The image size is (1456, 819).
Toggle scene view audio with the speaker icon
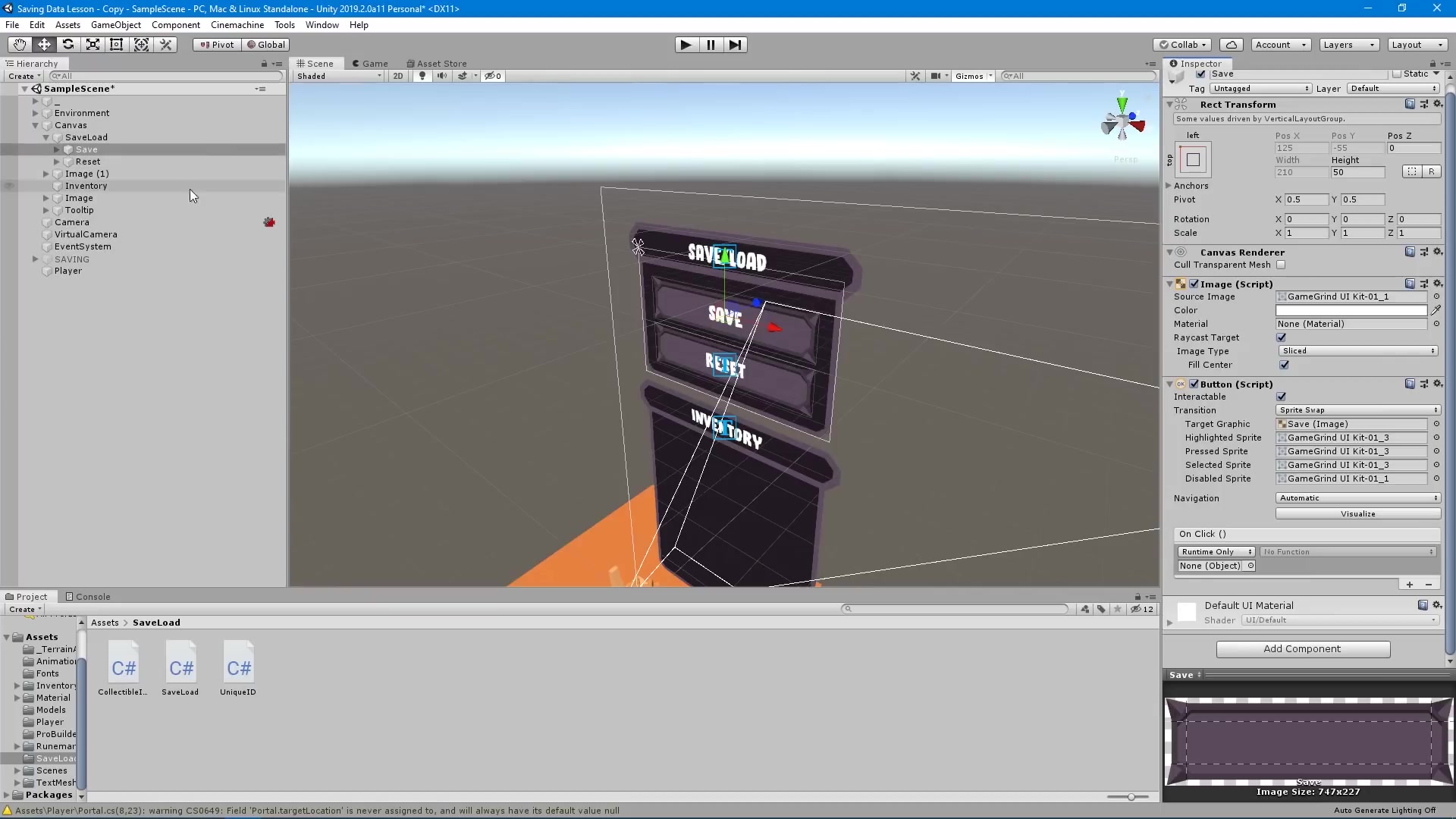[442, 76]
